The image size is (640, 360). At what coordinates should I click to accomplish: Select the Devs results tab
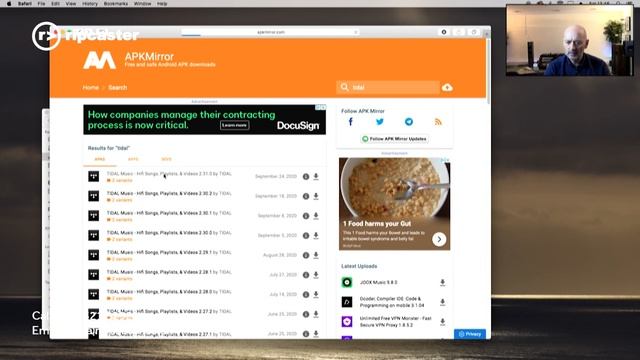click(166, 159)
